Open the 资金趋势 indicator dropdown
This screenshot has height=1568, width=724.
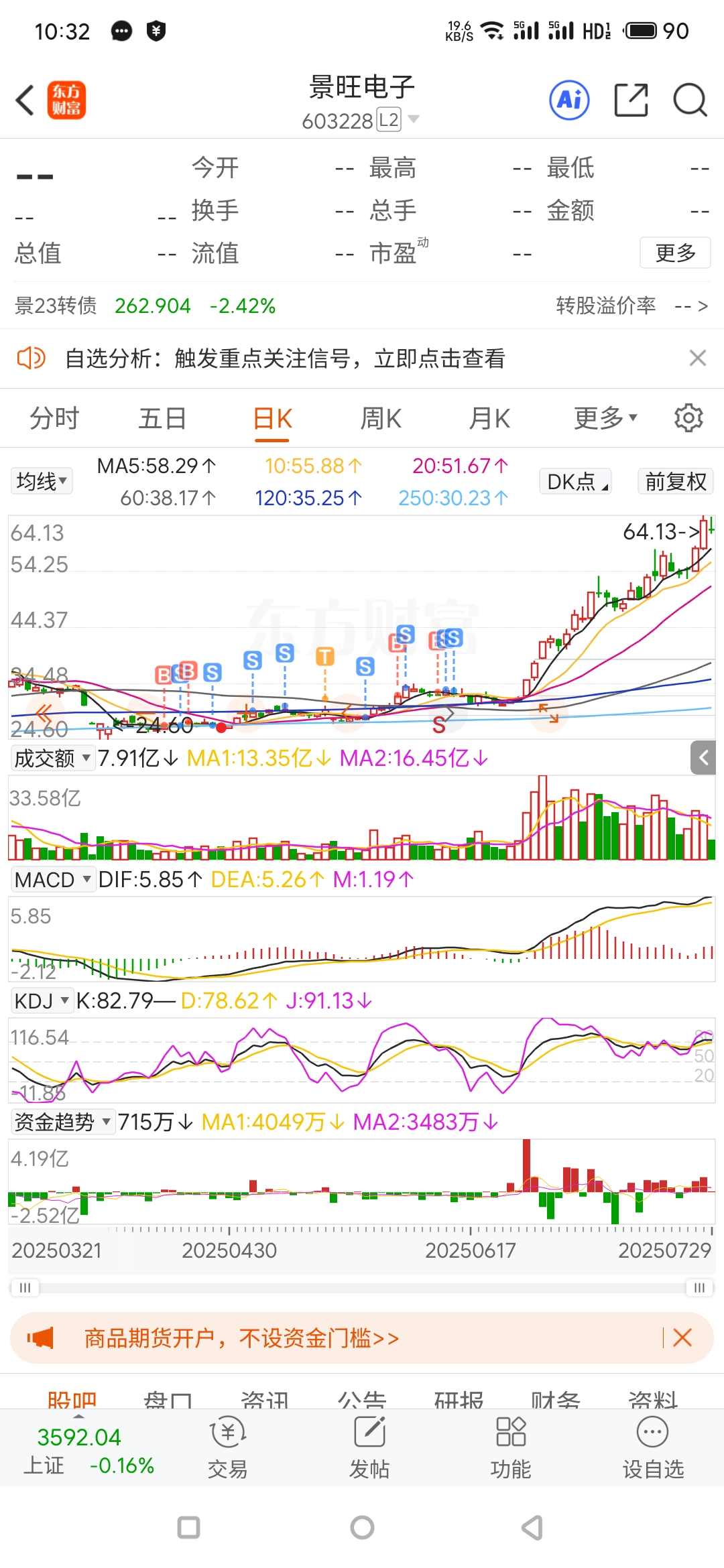click(x=63, y=1122)
